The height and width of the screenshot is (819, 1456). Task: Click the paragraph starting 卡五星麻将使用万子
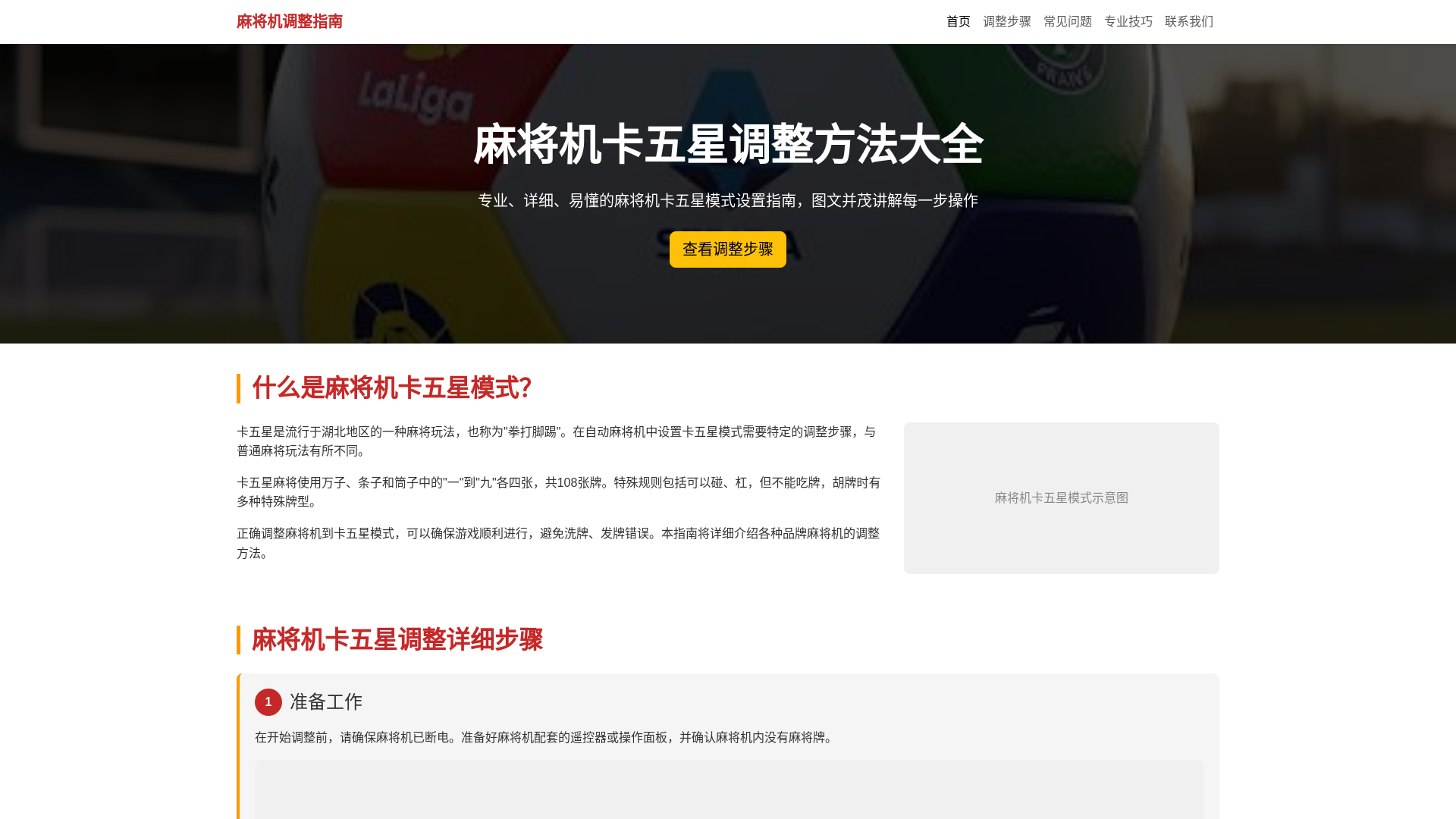[558, 492]
